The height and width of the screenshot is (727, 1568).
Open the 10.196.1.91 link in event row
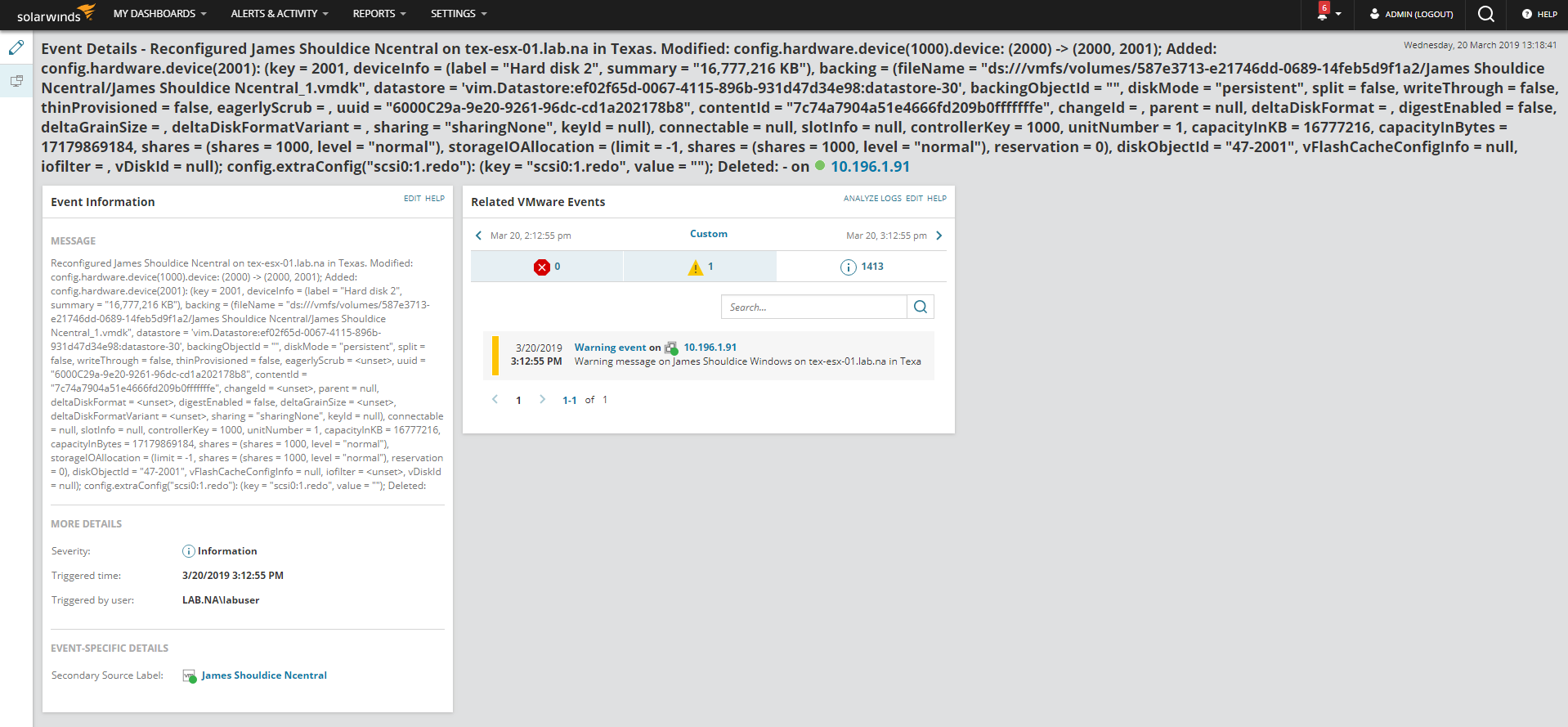(710, 348)
